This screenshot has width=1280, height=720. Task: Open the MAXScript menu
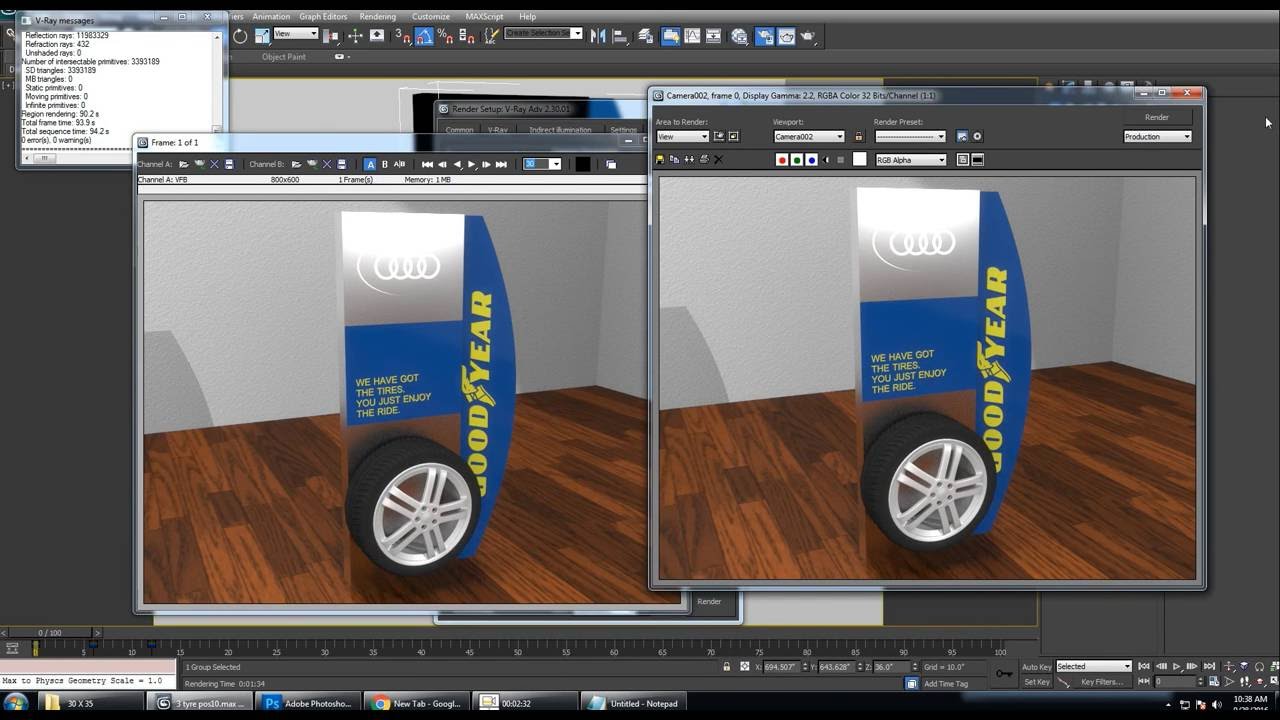point(485,16)
